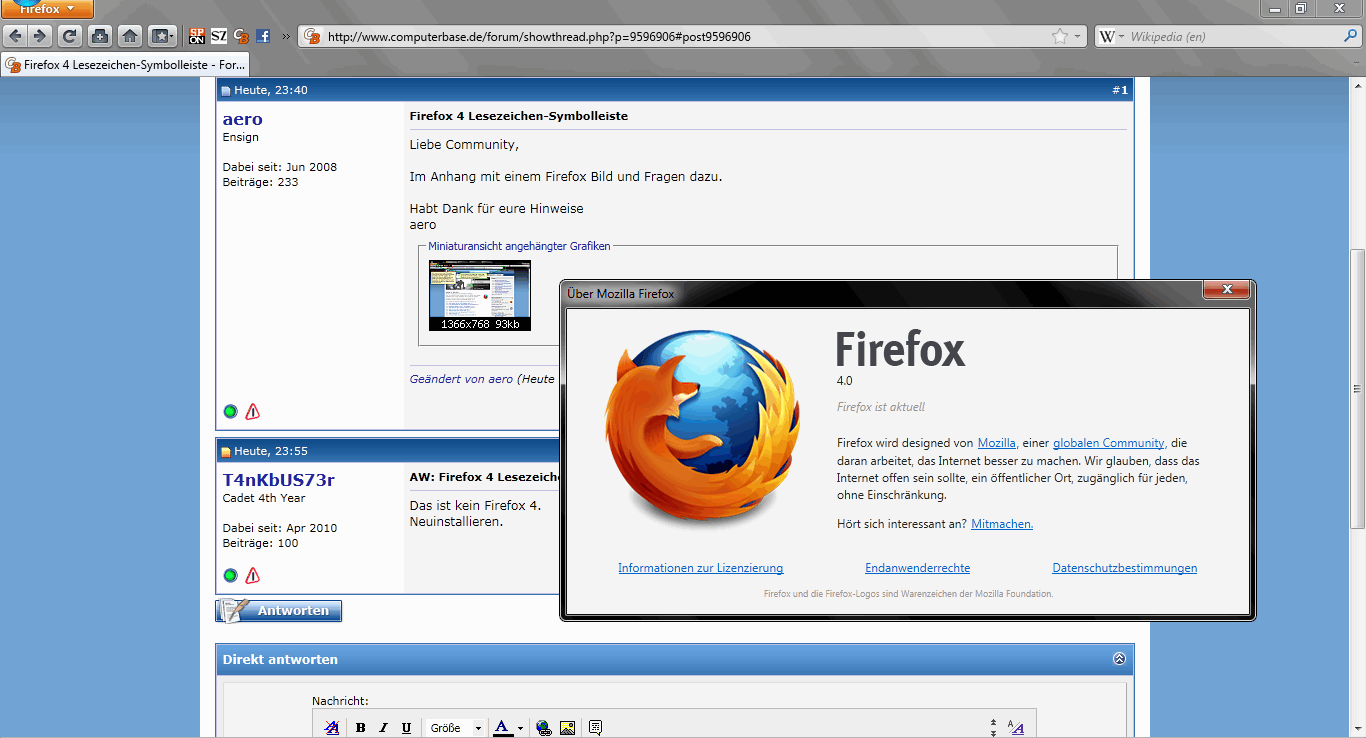1366x738 pixels.
Task: Open the Bookmarks star menu button
Action: (x=162, y=36)
